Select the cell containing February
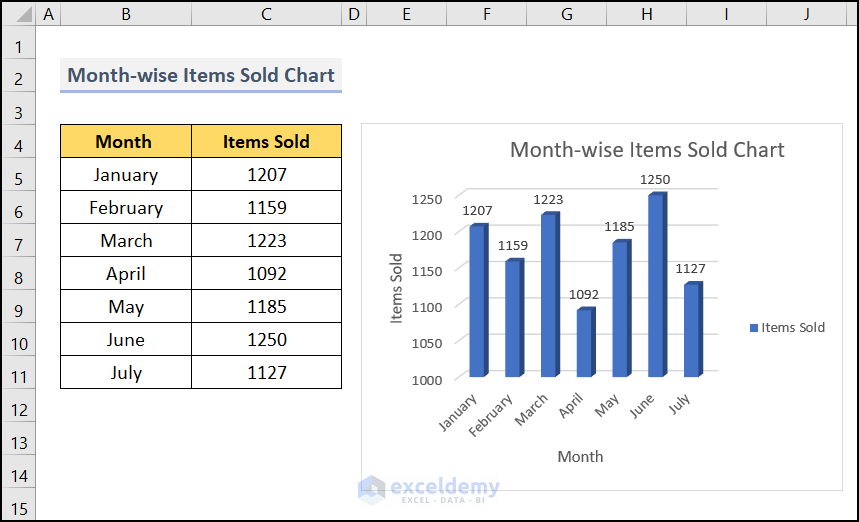Image resolution: width=859 pixels, height=522 pixels. [x=125, y=208]
